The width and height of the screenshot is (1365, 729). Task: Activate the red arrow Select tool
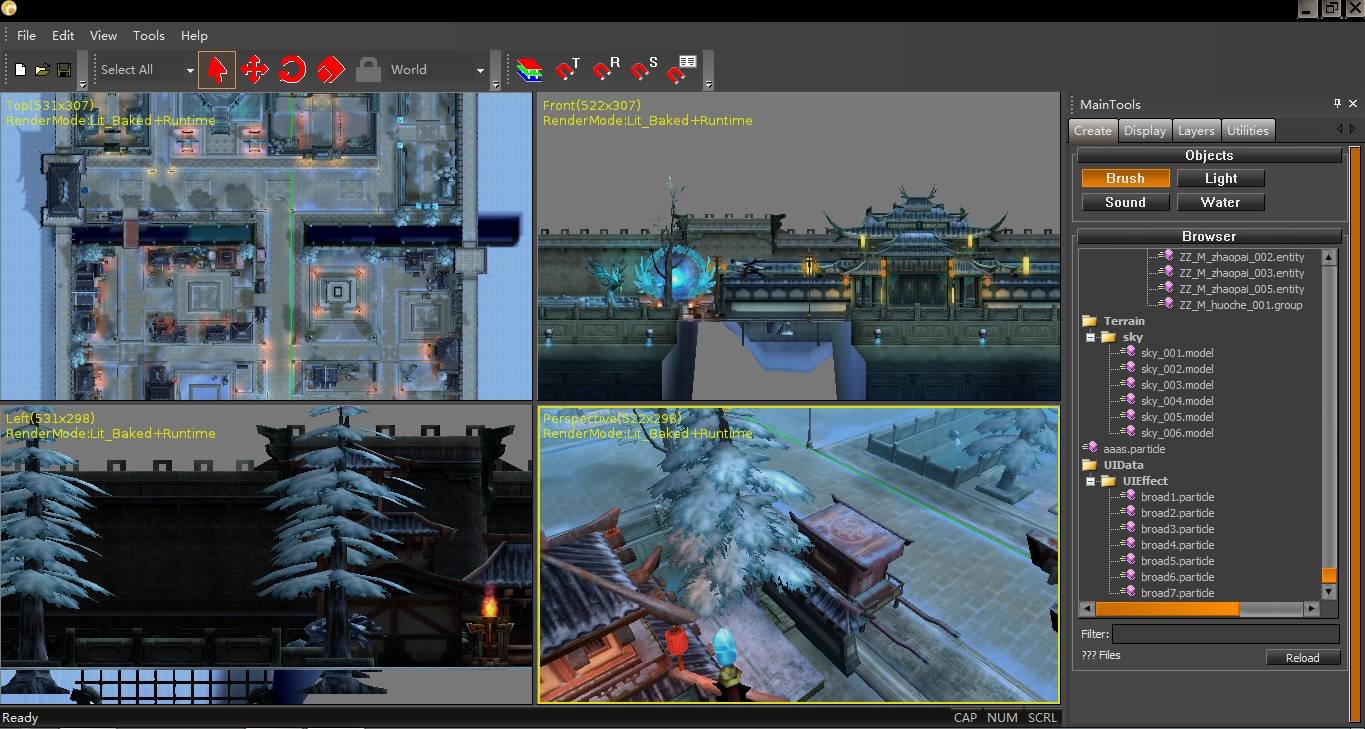pos(217,70)
